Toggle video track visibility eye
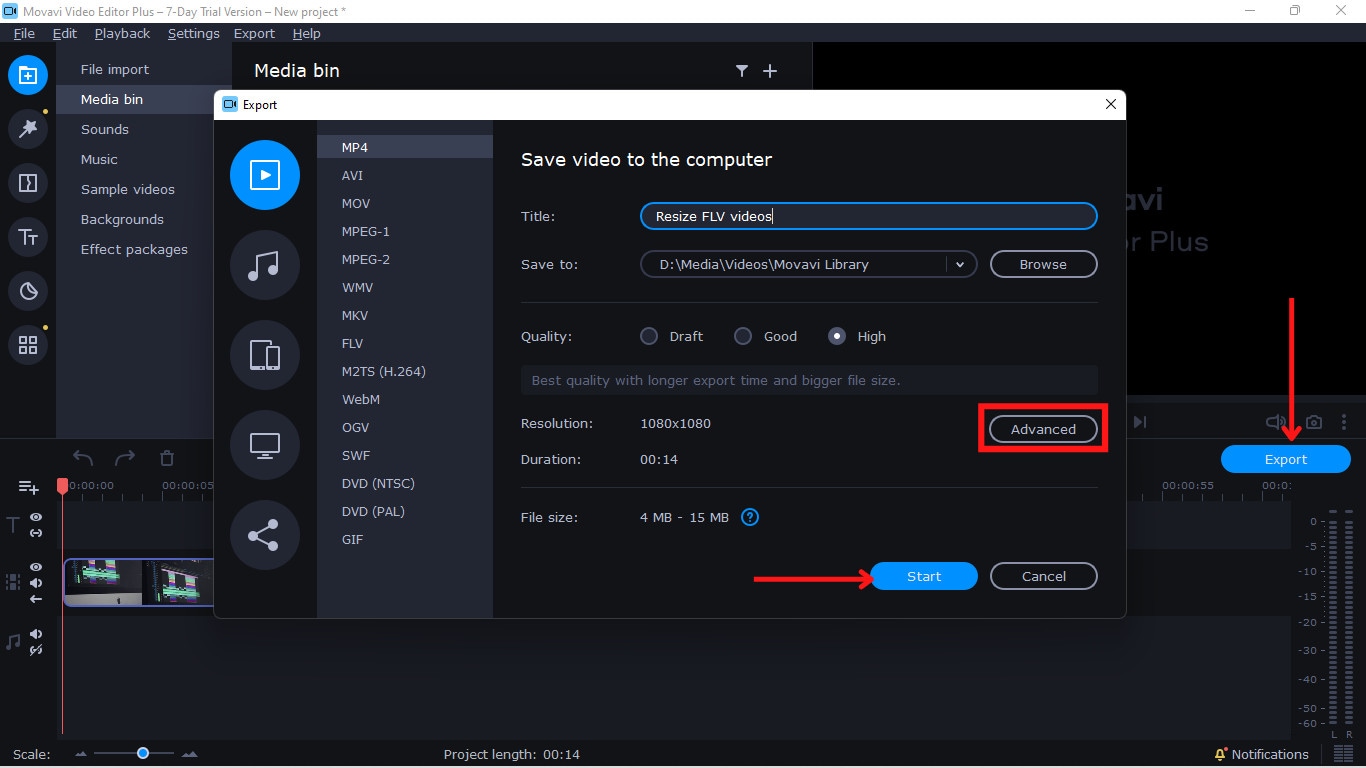This screenshot has height=768, width=1366. pyautogui.click(x=36, y=567)
